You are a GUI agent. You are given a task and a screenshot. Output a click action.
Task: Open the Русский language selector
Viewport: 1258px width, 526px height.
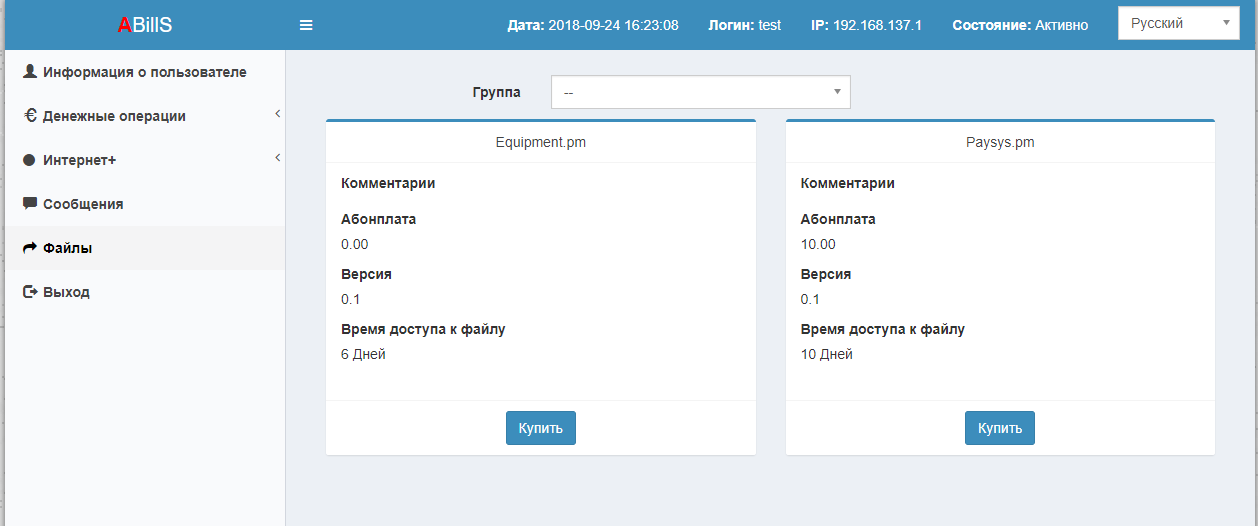[1178, 23]
